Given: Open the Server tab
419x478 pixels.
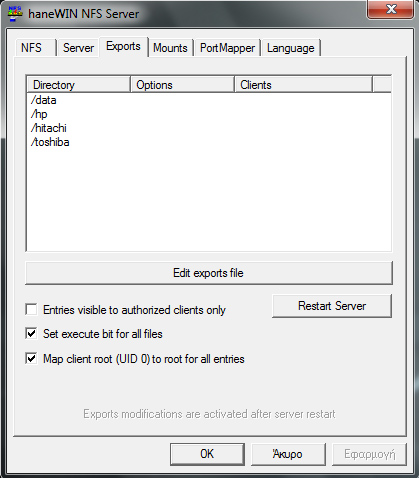Looking at the screenshot, I should pos(78,48).
